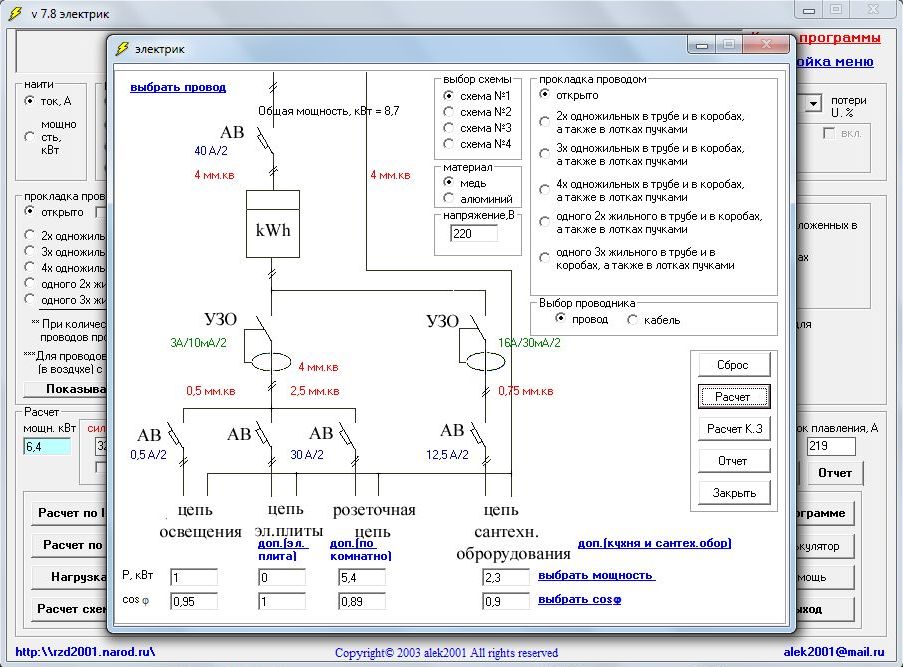Click the напряжение, В input field

click(x=473, y=233)
